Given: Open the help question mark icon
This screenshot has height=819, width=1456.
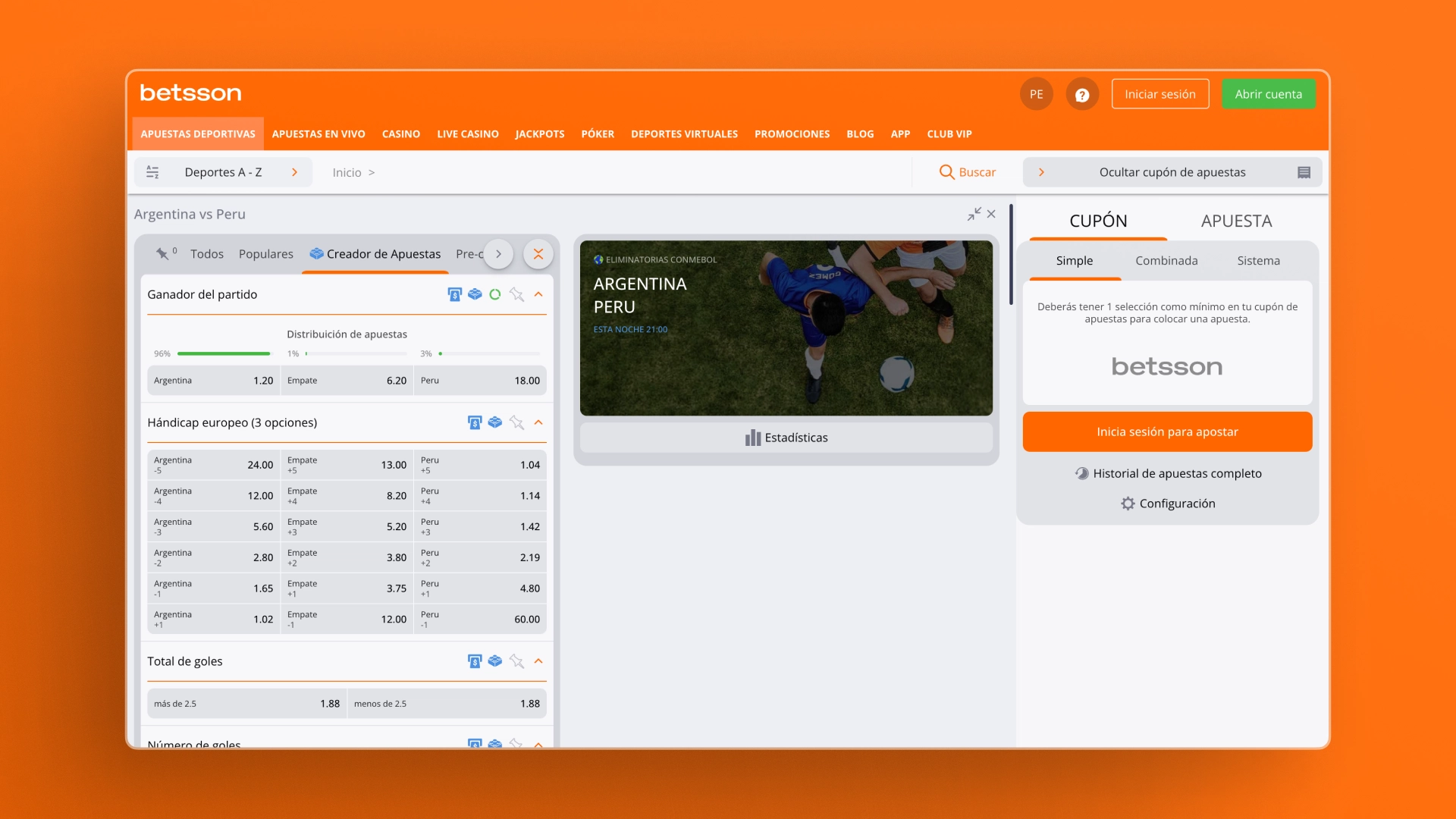Looking at the screenshot, I should [1082, 95].
